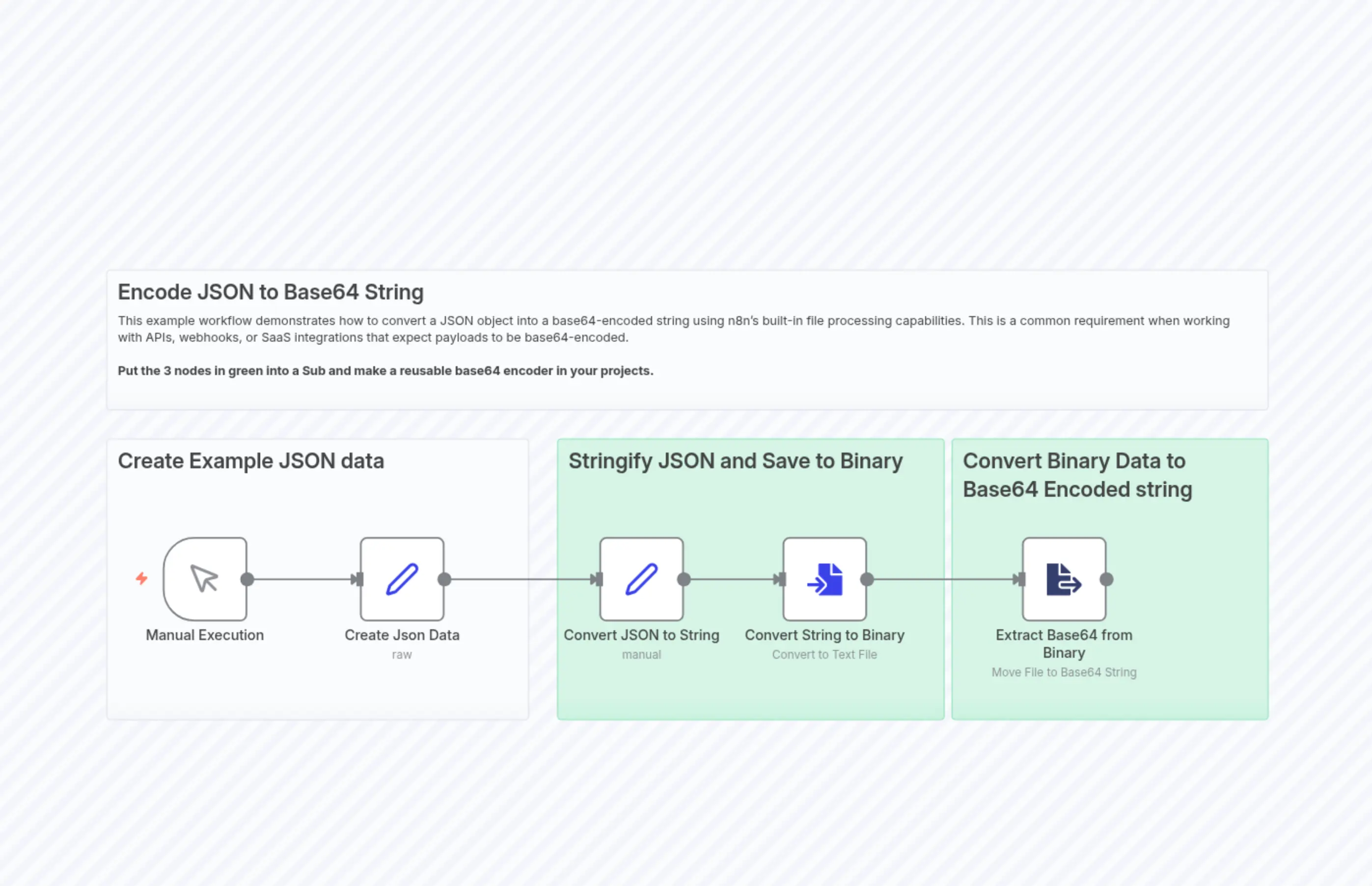Click the output connector of Manual Execution
The image size is (1372, 886).
click(248, 579)
